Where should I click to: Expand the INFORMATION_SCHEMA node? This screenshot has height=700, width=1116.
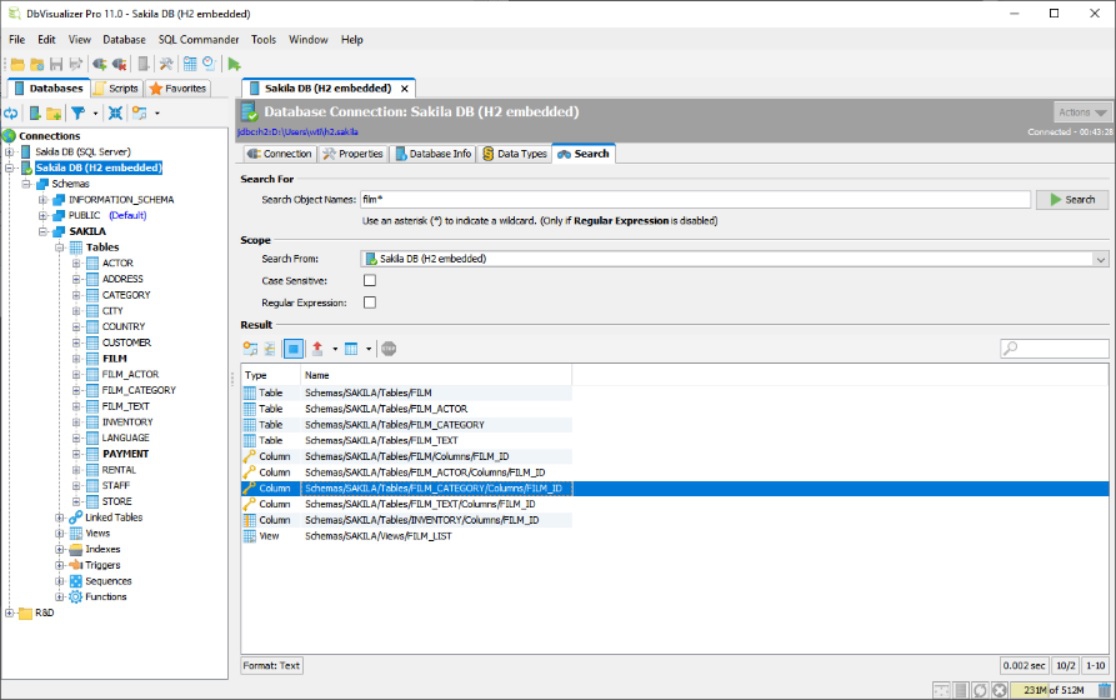click(43, 200)
